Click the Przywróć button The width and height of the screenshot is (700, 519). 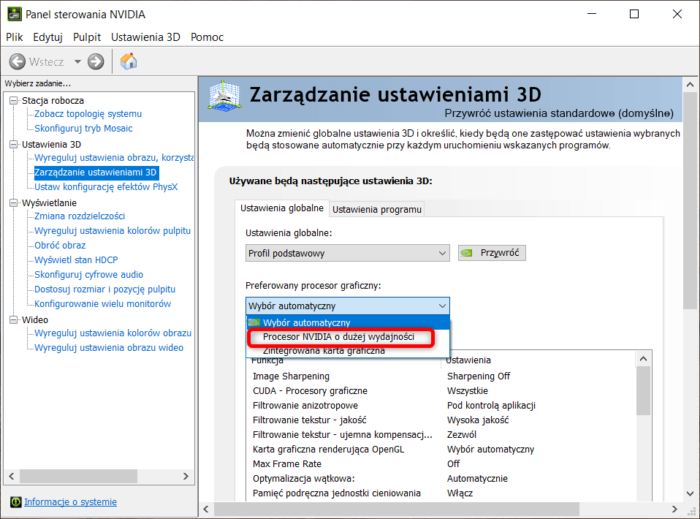click(x=492, y=253)
